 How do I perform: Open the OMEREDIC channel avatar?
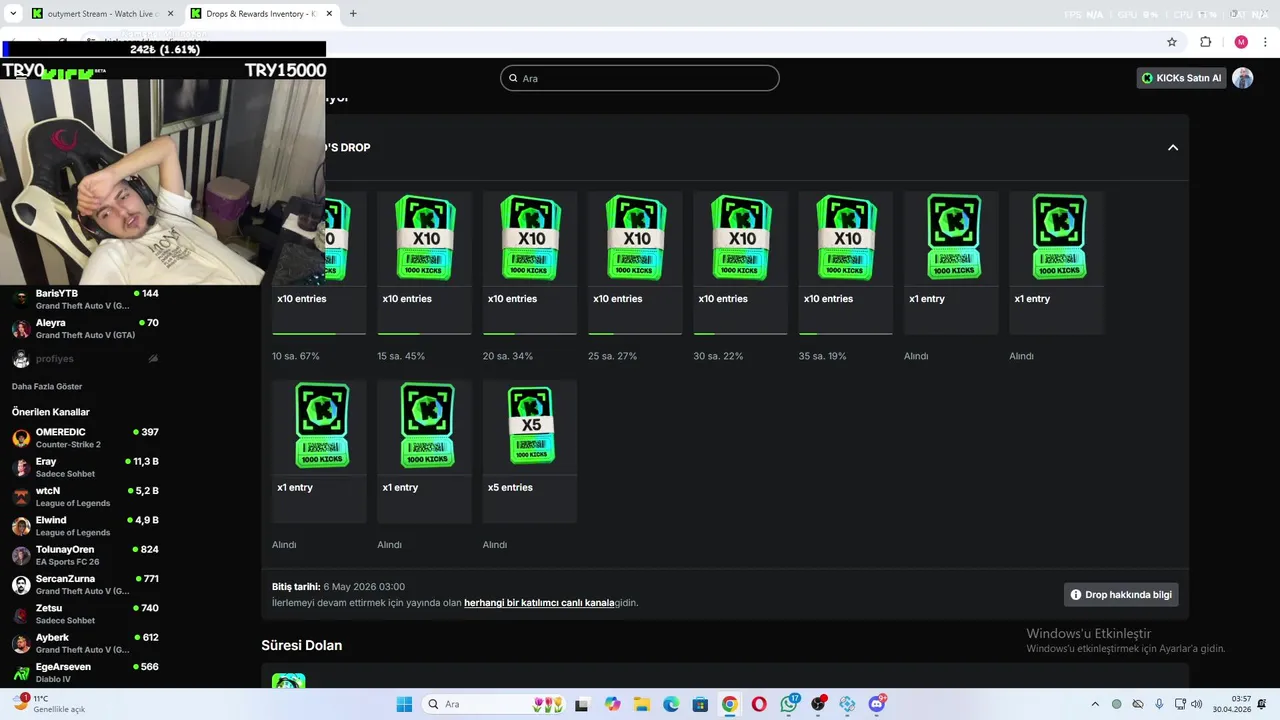click(21, 438)
